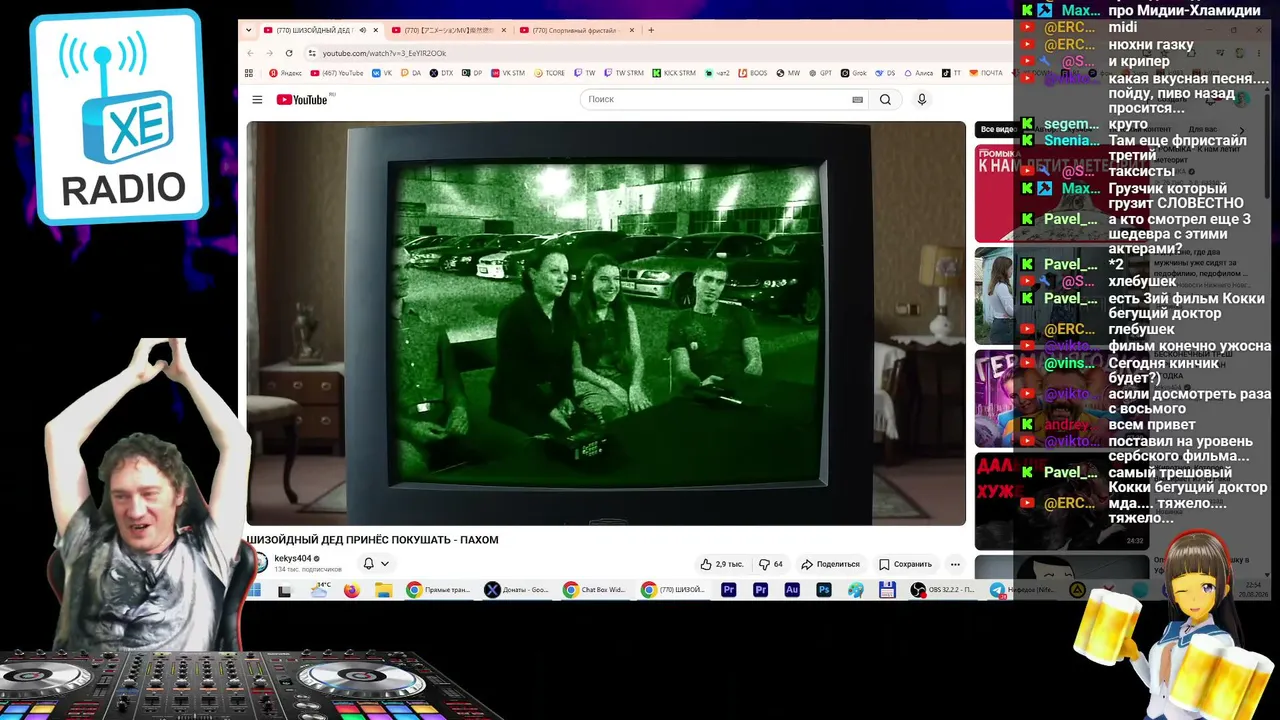Viewport: 1280px width, 720px height.
Task: Open the KICK STRM bookmark
Action: [x=674, y=73]
